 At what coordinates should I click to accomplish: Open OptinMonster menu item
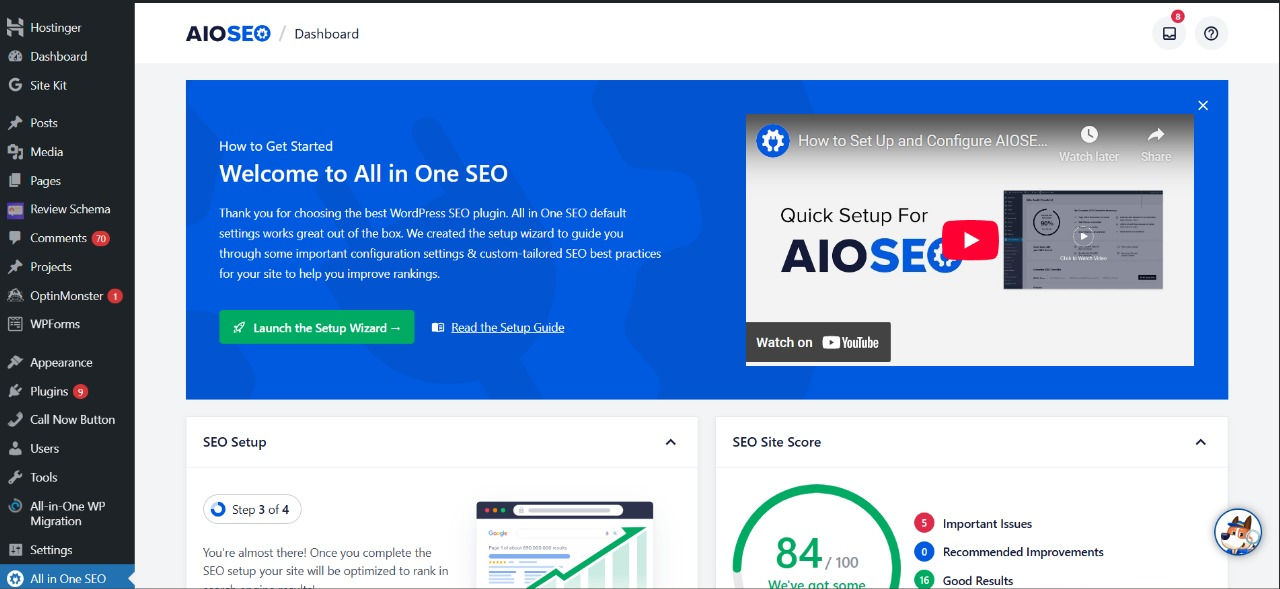[67, 296]
